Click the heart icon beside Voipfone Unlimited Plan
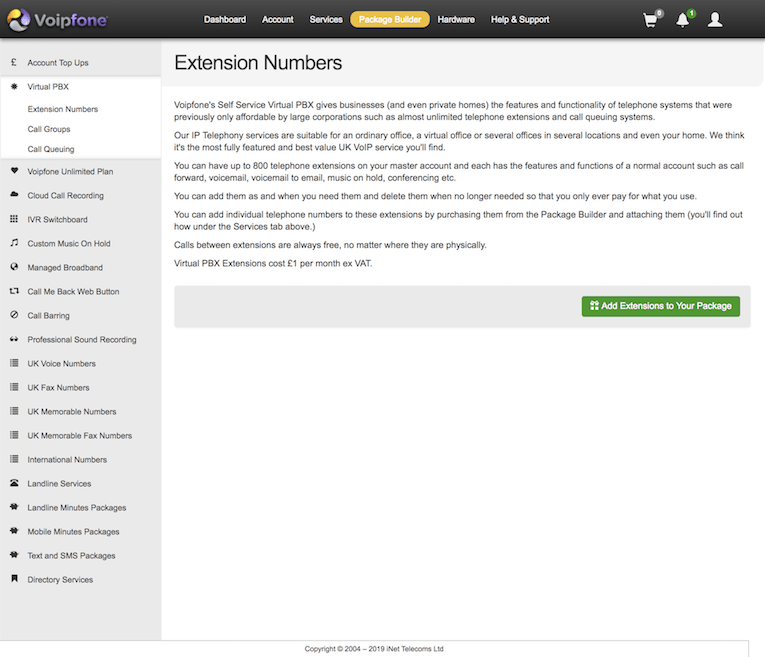Viewport: 765px width, 657px height. coord(14,171)
